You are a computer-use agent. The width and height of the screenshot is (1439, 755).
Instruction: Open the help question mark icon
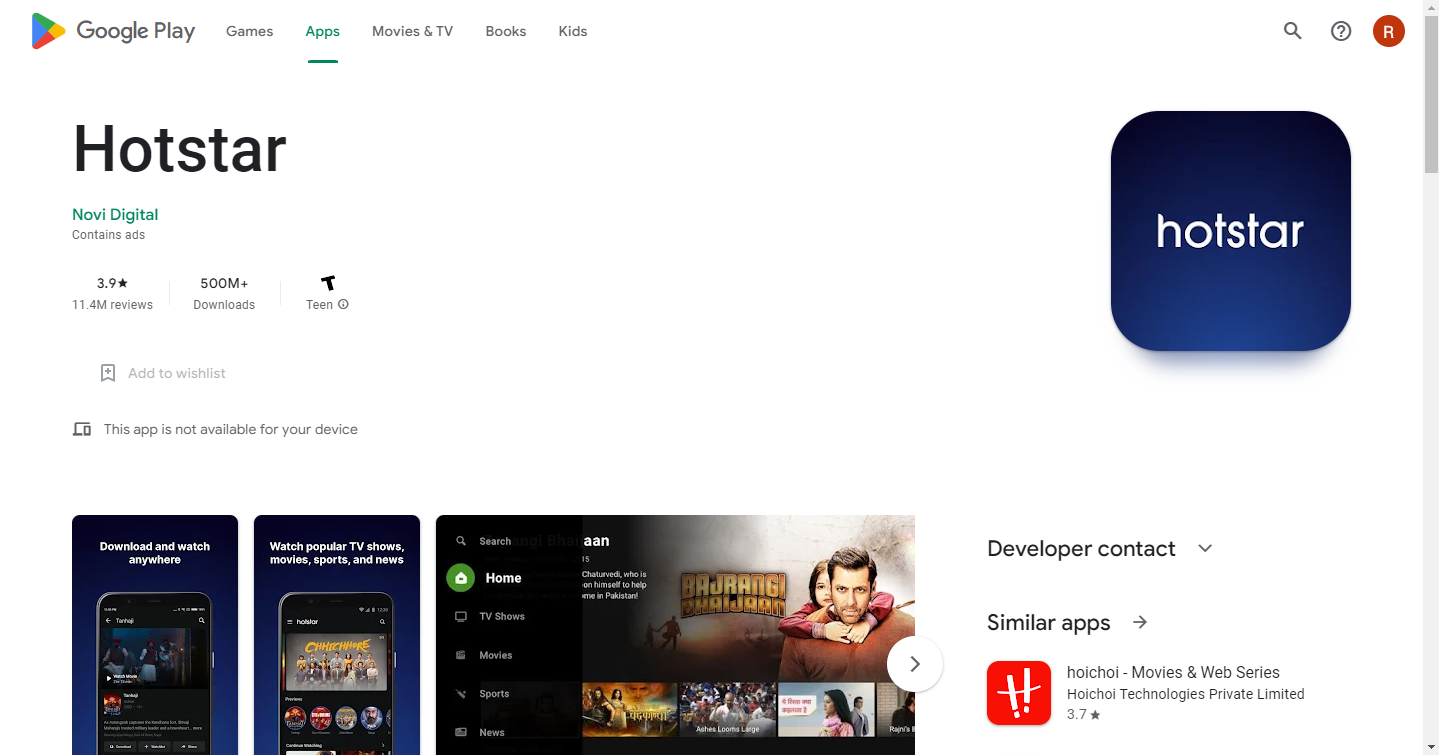(1341, 31)
